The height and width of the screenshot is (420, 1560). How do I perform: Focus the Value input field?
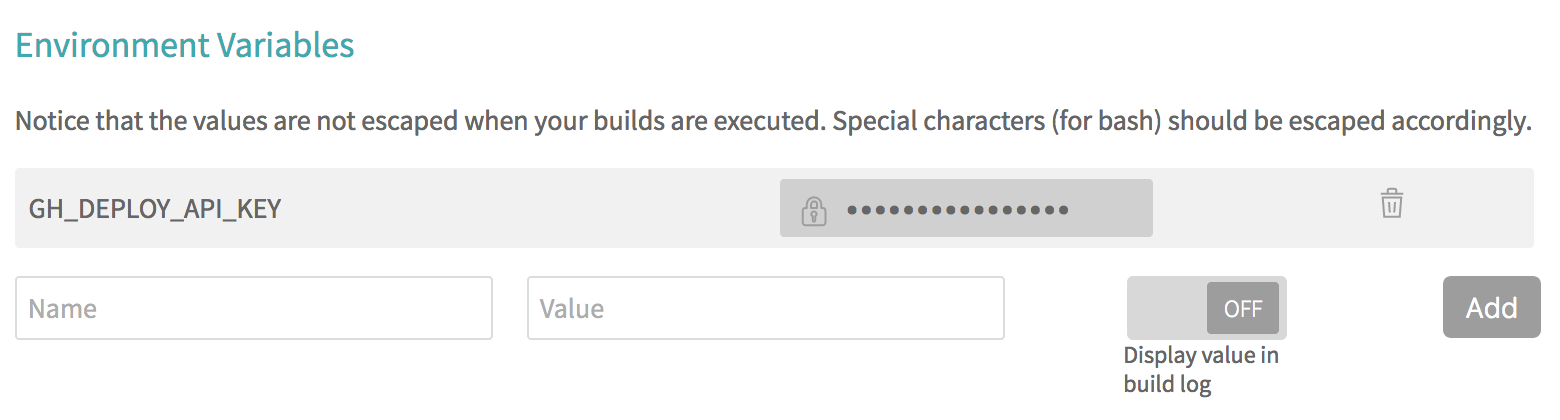coord(766,308)
